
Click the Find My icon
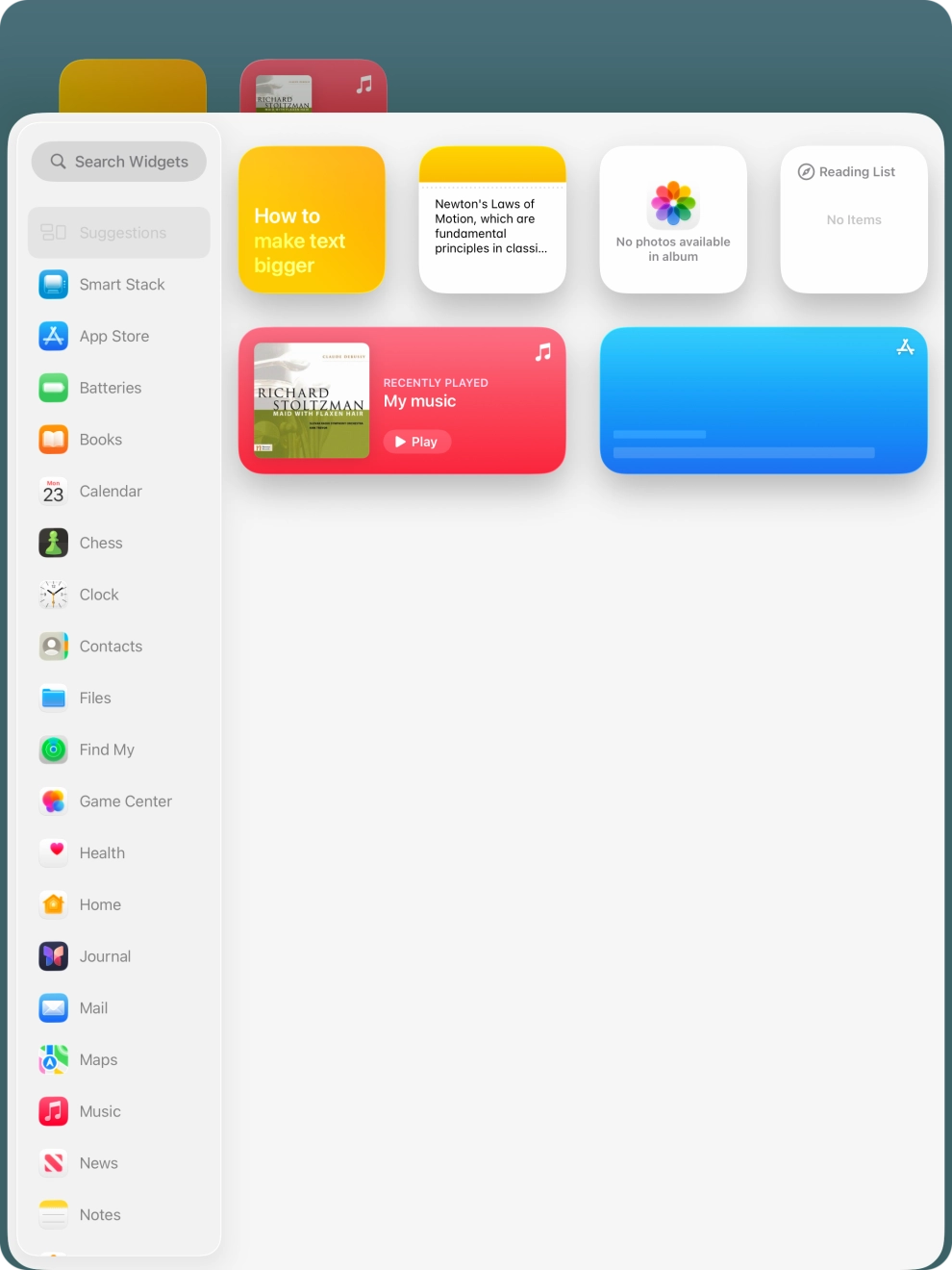[54, 749]
